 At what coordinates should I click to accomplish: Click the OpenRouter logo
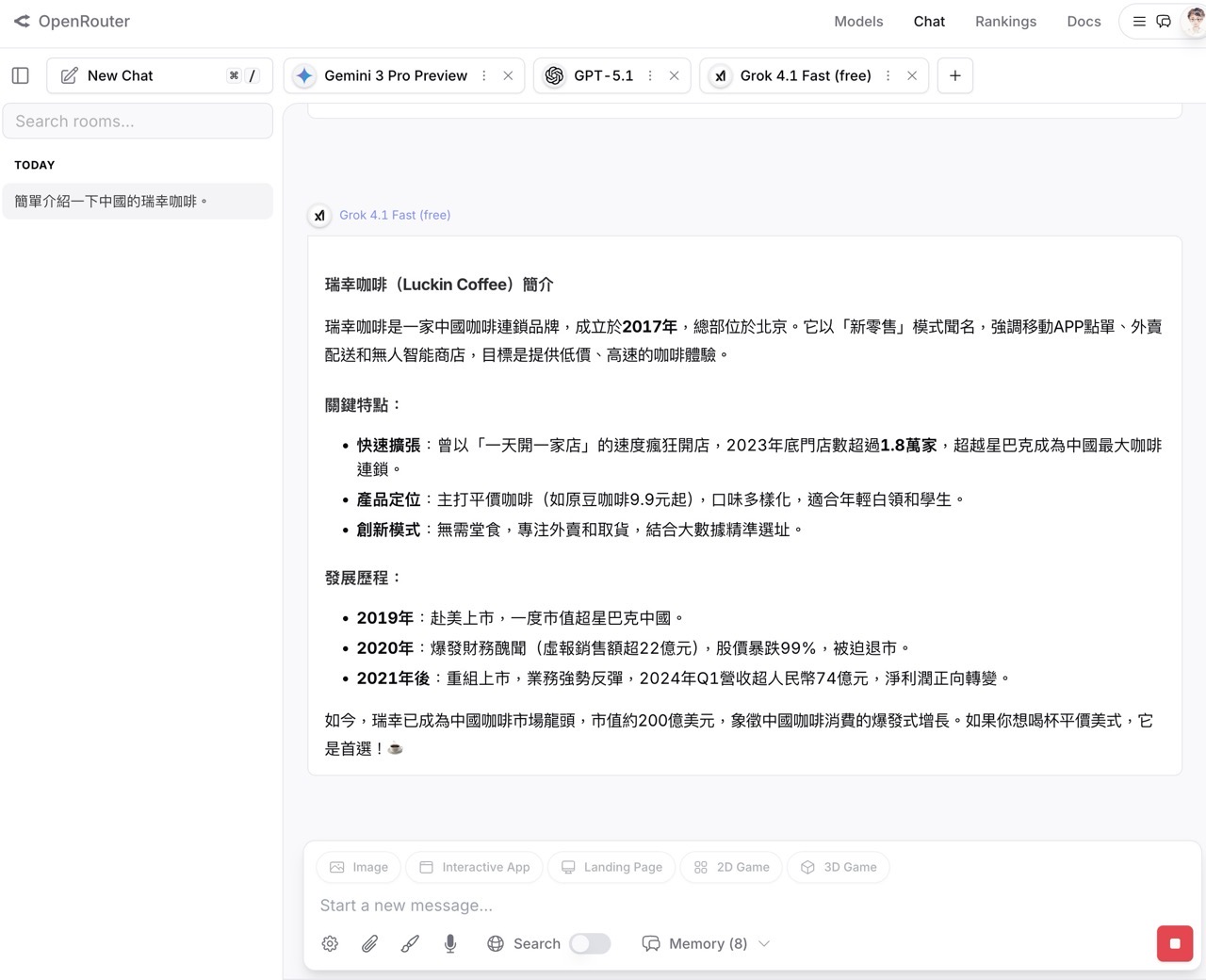click(71, 21)
